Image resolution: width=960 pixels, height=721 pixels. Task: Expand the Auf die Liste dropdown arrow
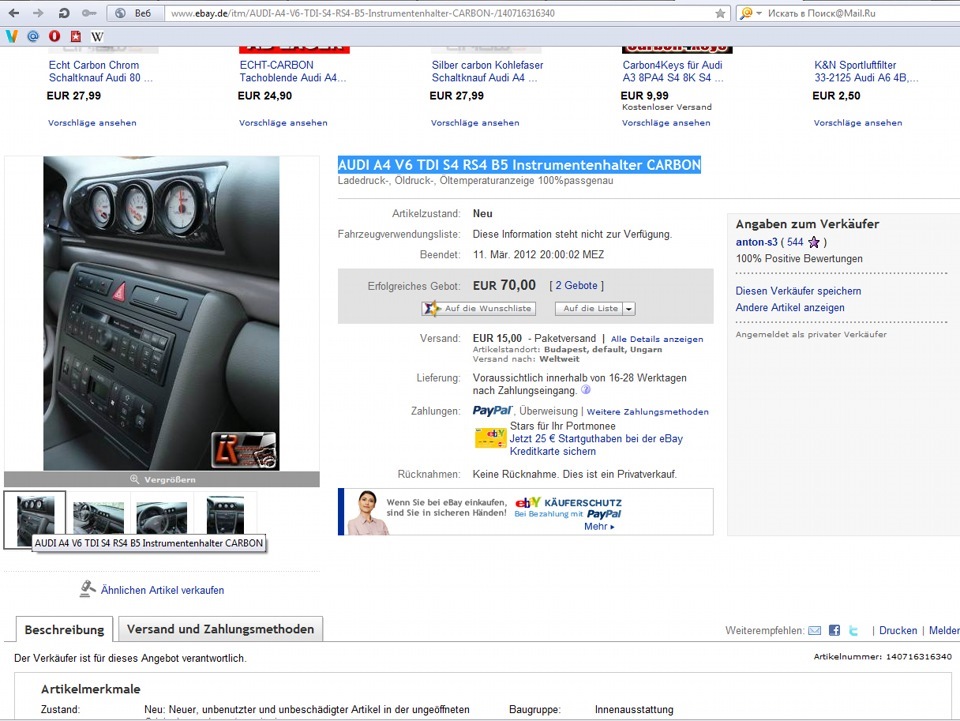(x=629, y=308)
